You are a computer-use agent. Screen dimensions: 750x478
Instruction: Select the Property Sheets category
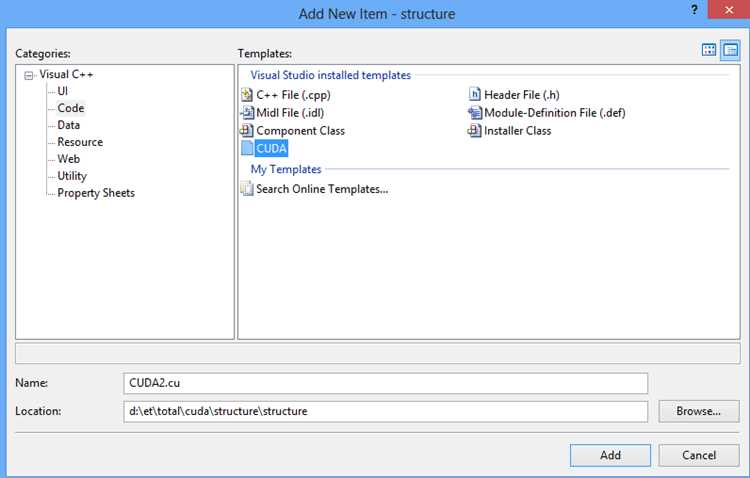(x=96, y=193)
